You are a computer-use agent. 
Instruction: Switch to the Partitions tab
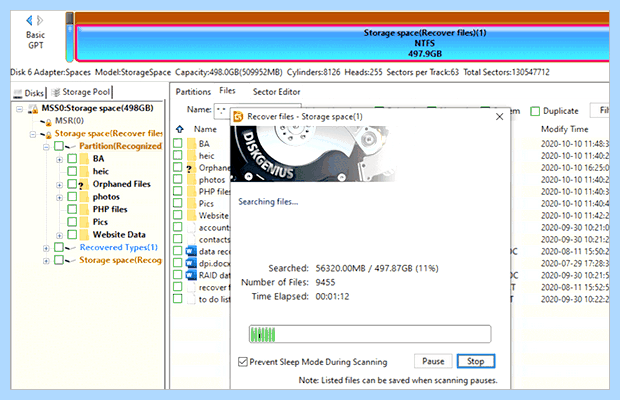coord(193,92)
